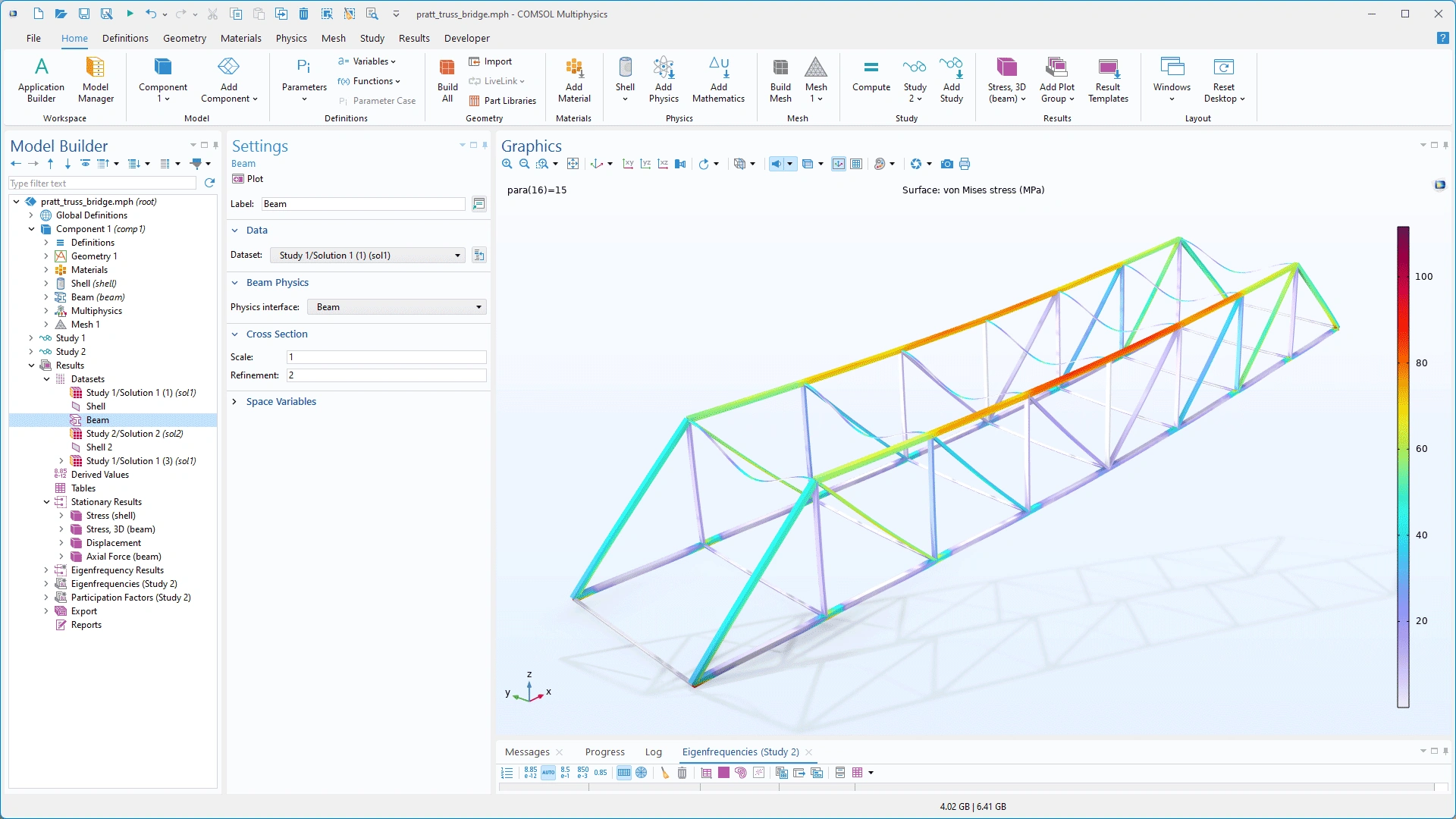
Task: Click the Scale input field
Action: [x=386, y=357]
